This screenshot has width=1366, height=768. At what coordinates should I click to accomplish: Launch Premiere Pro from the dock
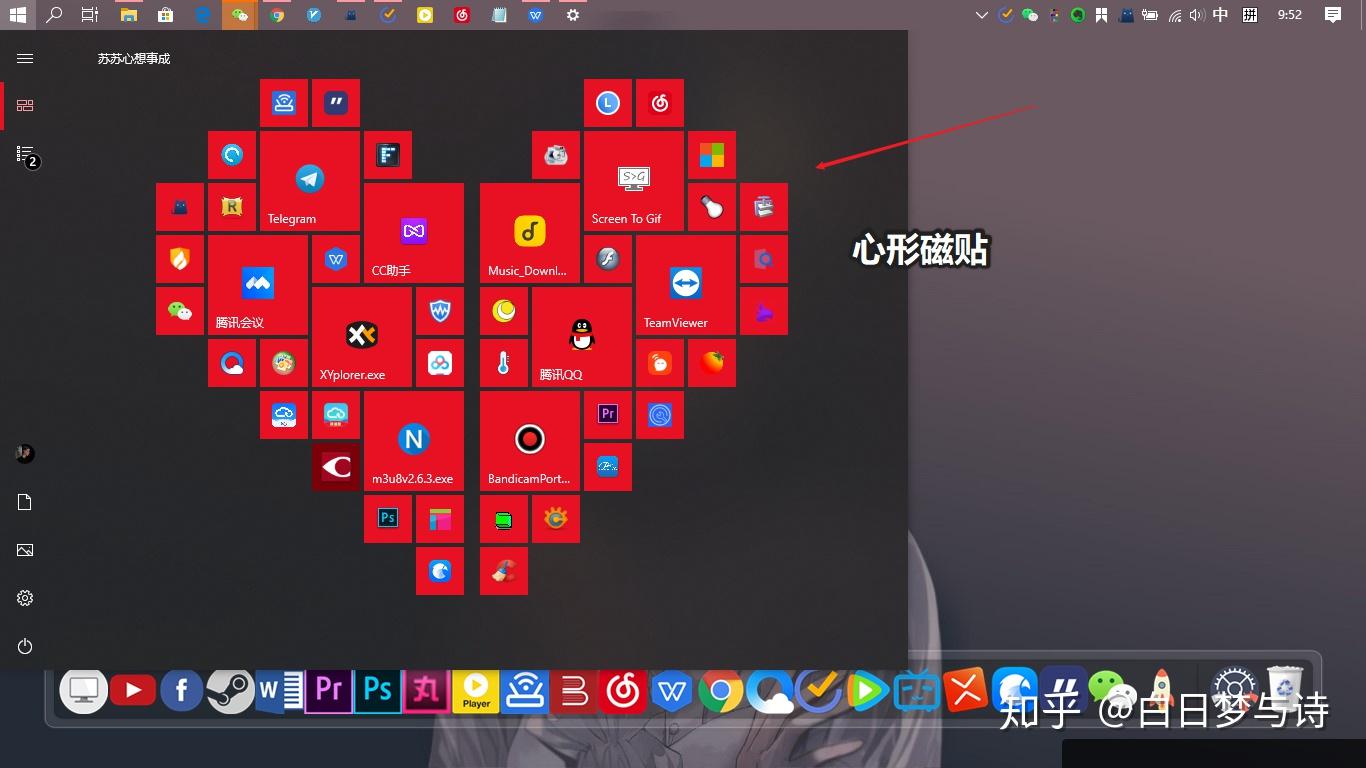(329, 690)
